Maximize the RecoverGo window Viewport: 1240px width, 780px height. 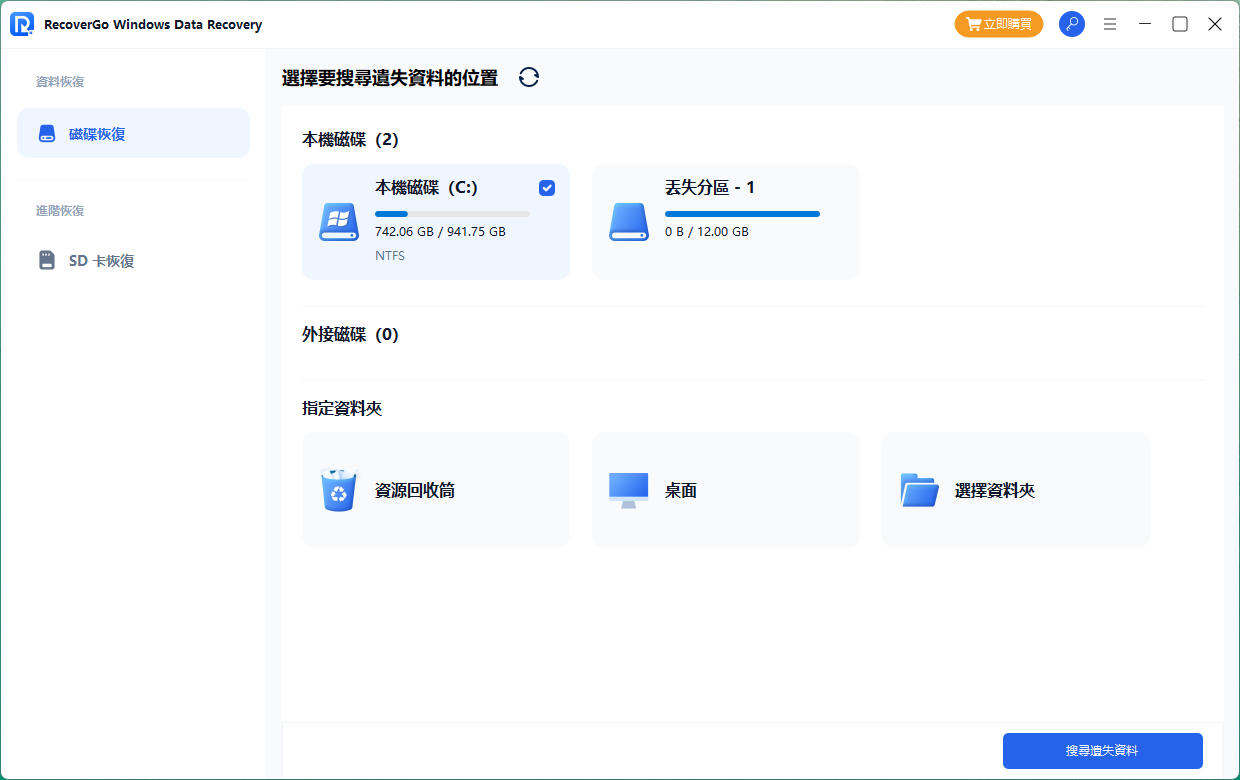[x=1180, y=24]
